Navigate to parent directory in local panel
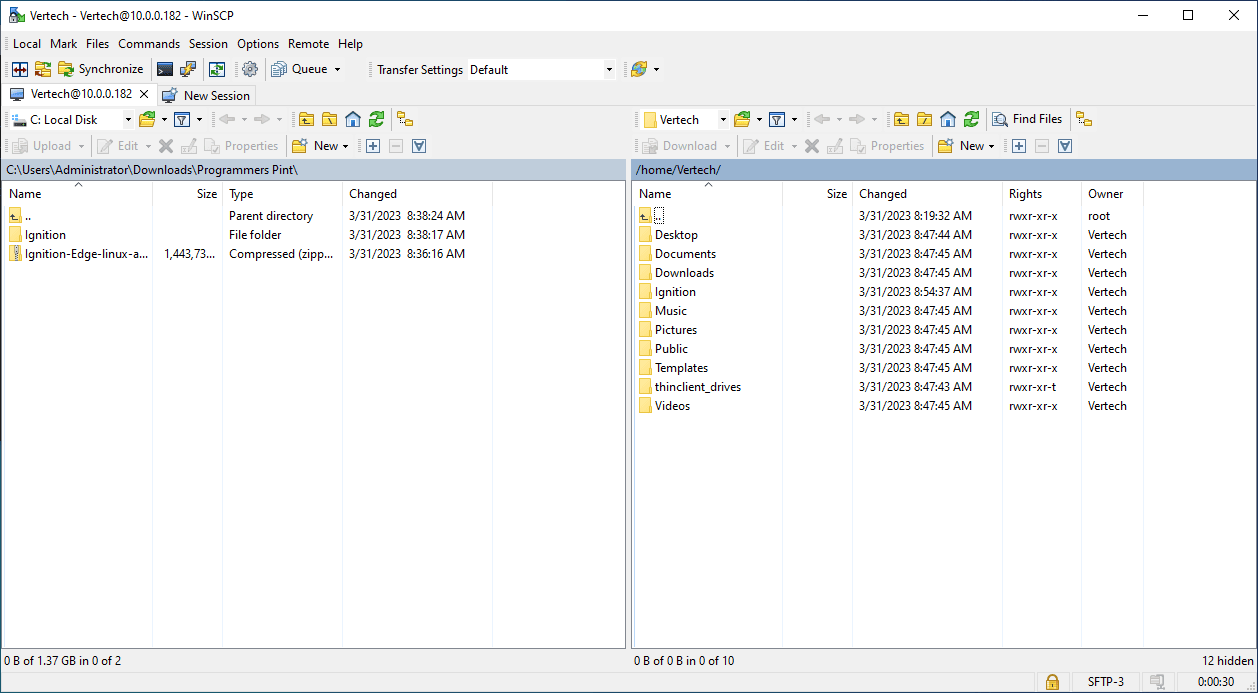Screen dimensions: 1258x693 click(306, 119)
